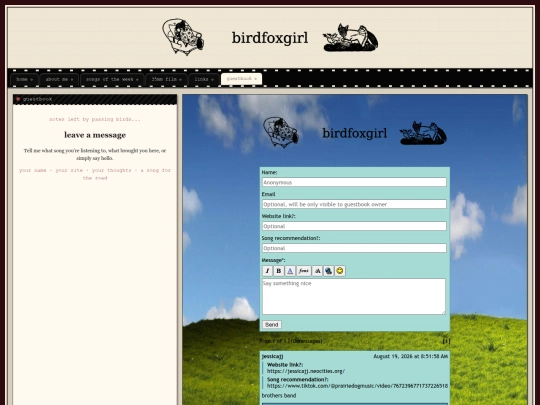Insert a link with globe icon
540x405 pixels.
(x=329, y=271)
